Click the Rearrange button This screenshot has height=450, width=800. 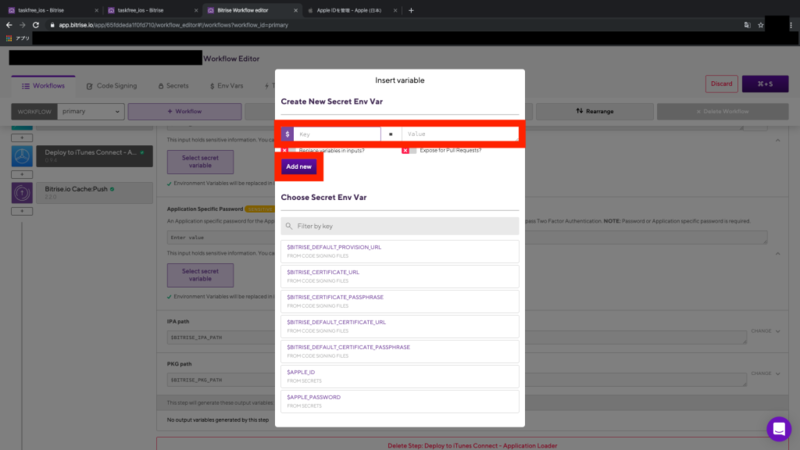(594, 111)
